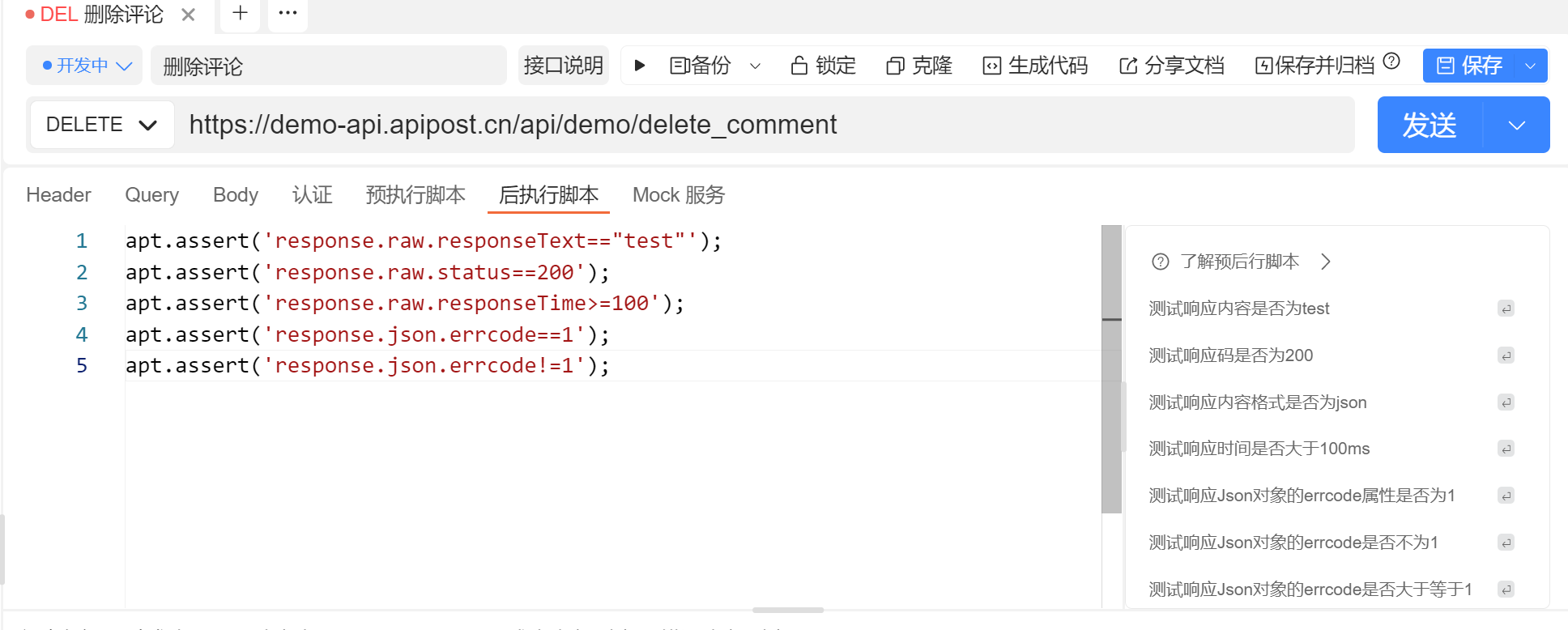Switch to the 预执行脚本 tab
The image size is (1568, 630).
[x=415, y=195]
